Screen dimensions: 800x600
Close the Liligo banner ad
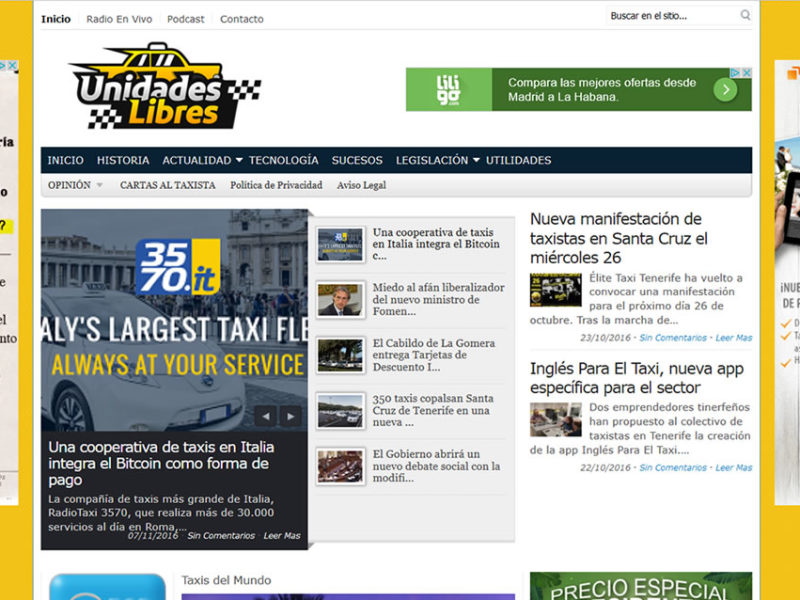click(746, 73)
